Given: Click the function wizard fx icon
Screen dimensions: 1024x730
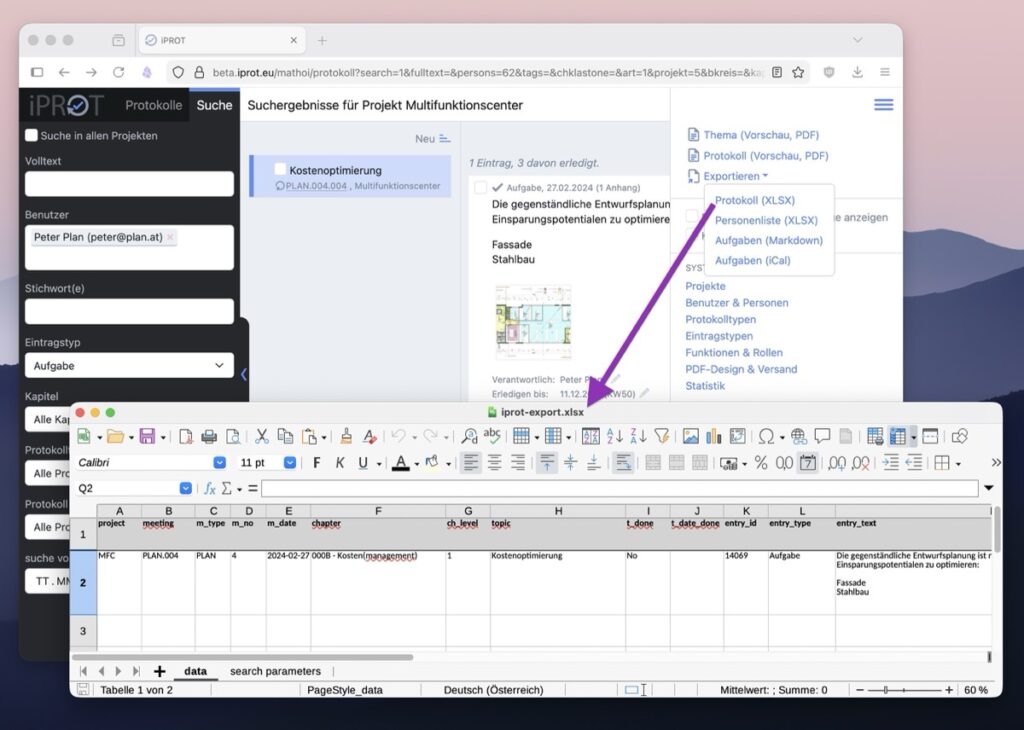Looking at the screenshot, I should [x=210, y=489].
